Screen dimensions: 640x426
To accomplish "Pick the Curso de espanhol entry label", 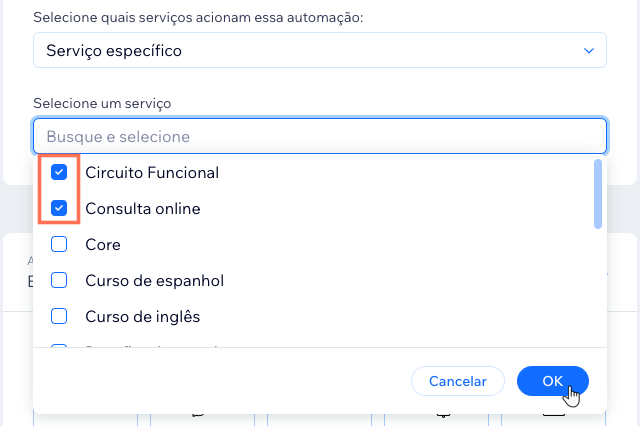I will tap(154, 281).
